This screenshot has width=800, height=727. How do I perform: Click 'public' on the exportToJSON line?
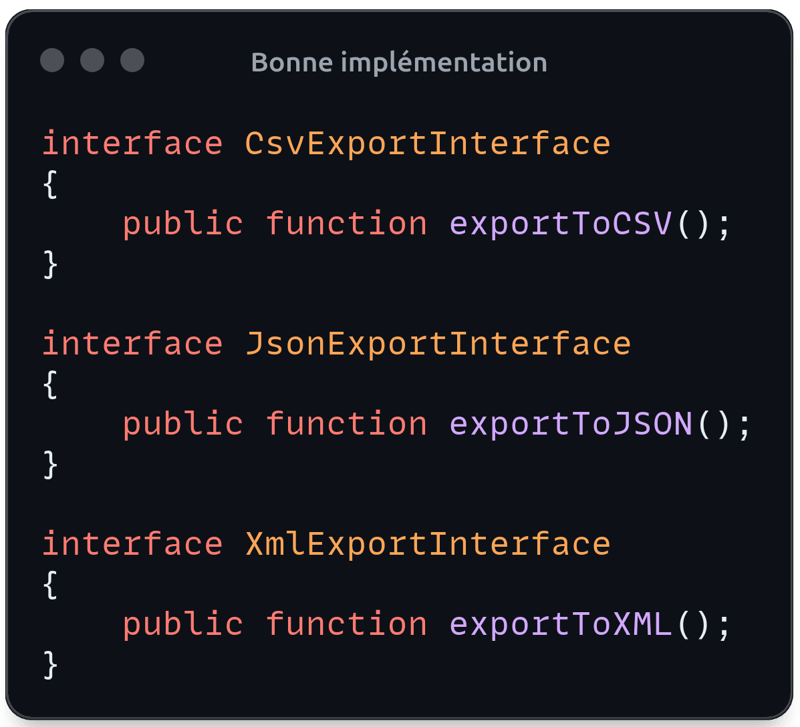coord(183,425)
